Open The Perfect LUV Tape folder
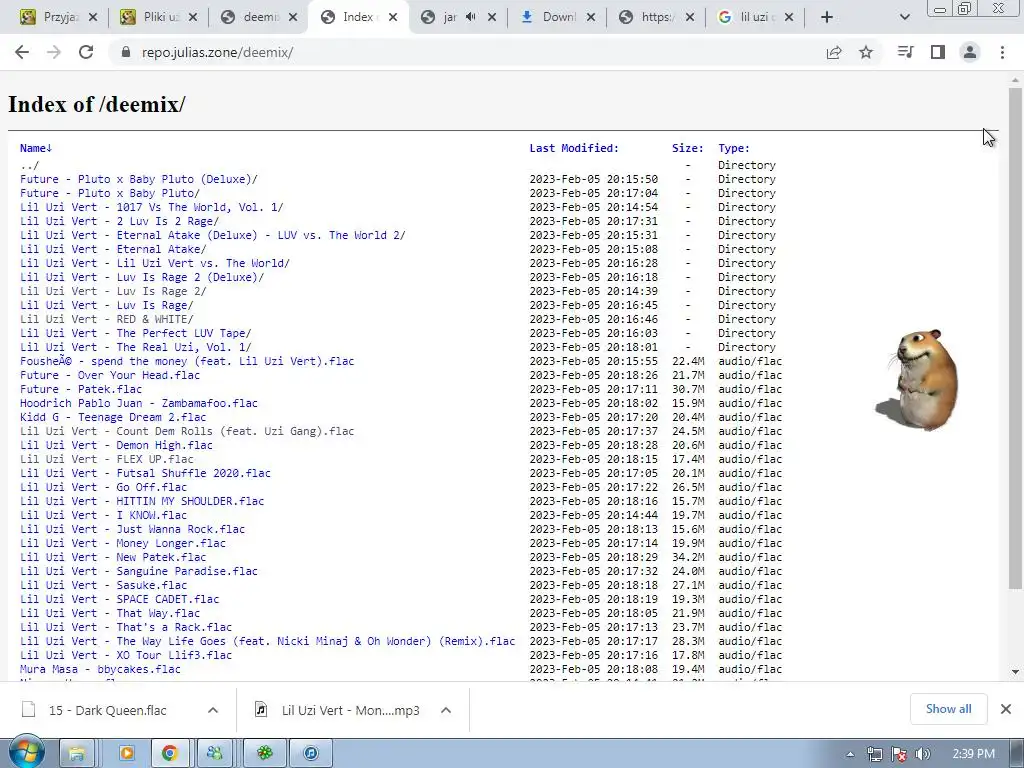Image resolution: width=1024 pixels, height=768 pixels. tap(135, 333)
